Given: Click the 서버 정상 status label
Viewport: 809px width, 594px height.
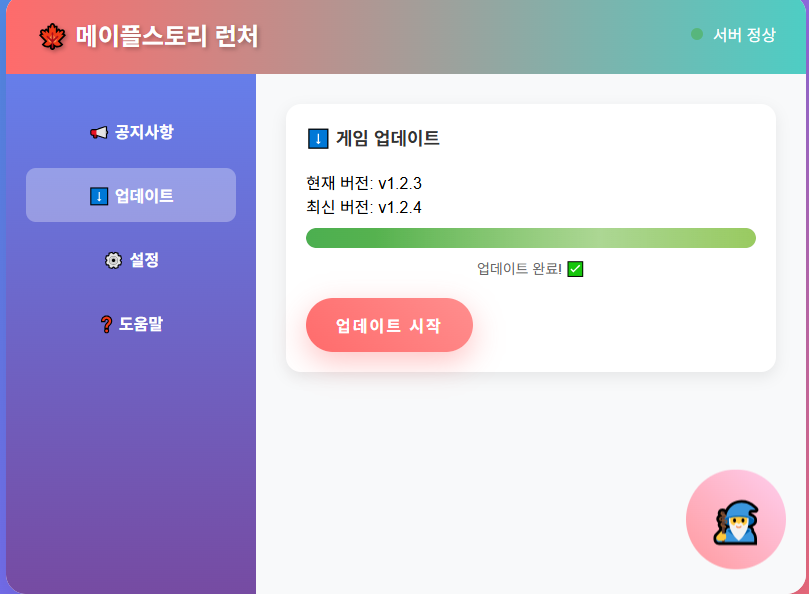Looking at the screenshot, I should pyautogui.click(x=744, y=35).
